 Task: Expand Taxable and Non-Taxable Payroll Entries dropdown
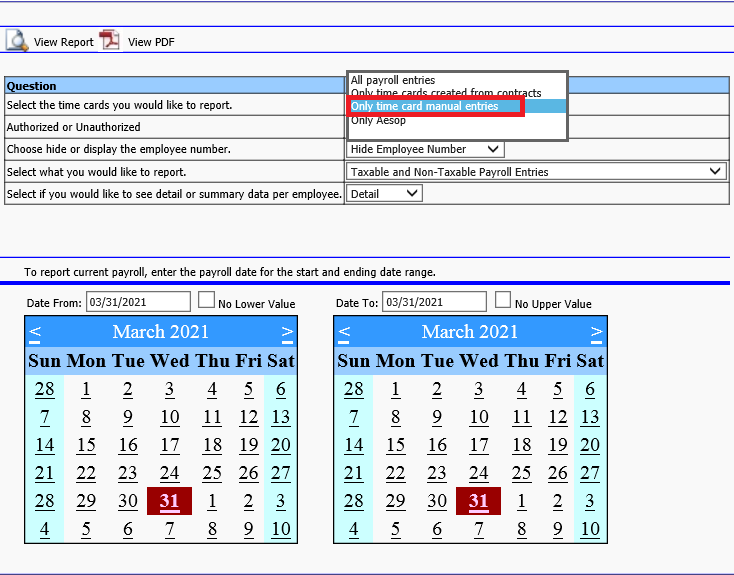click(x=536, y=172)
